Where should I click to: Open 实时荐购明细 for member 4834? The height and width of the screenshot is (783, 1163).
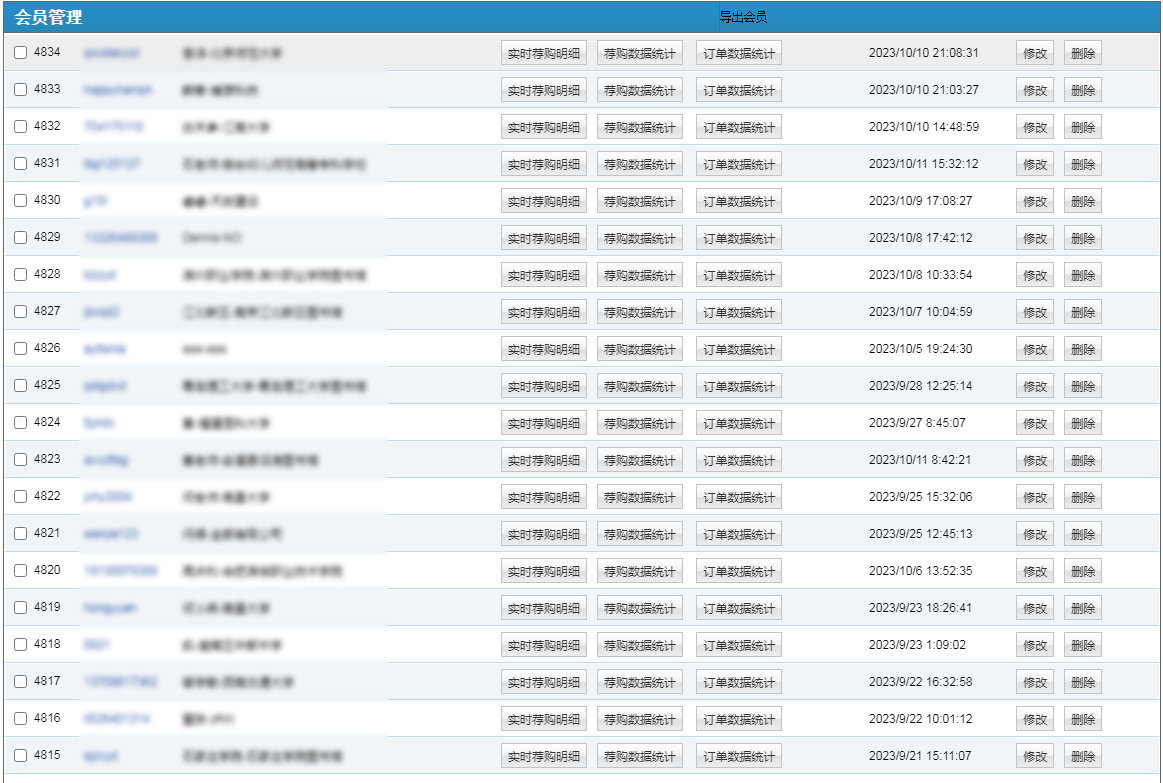click(543, 54)
